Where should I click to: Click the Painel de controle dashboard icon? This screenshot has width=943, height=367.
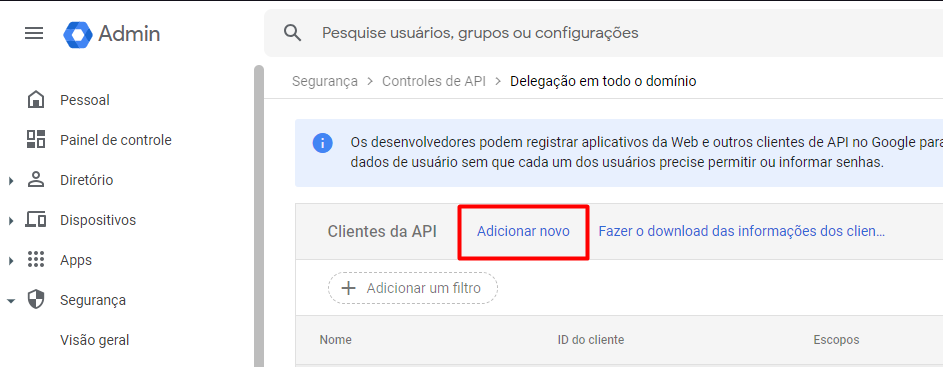pyautogui.click(x=36, y=140)
